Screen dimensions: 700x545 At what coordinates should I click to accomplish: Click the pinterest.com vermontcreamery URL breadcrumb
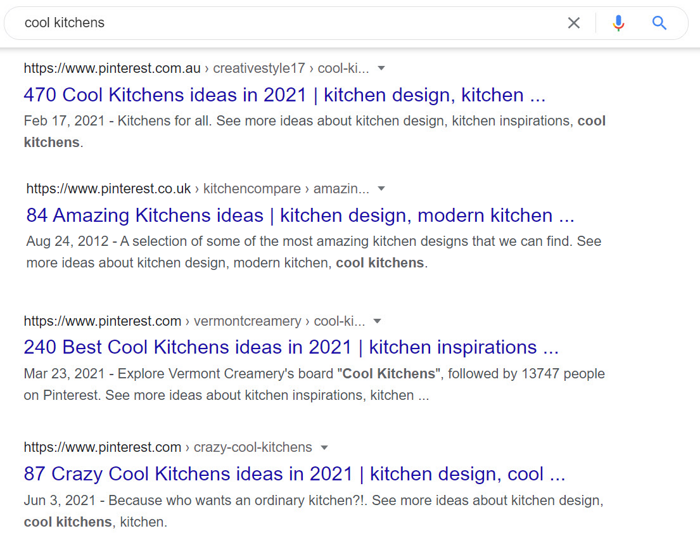194,321
